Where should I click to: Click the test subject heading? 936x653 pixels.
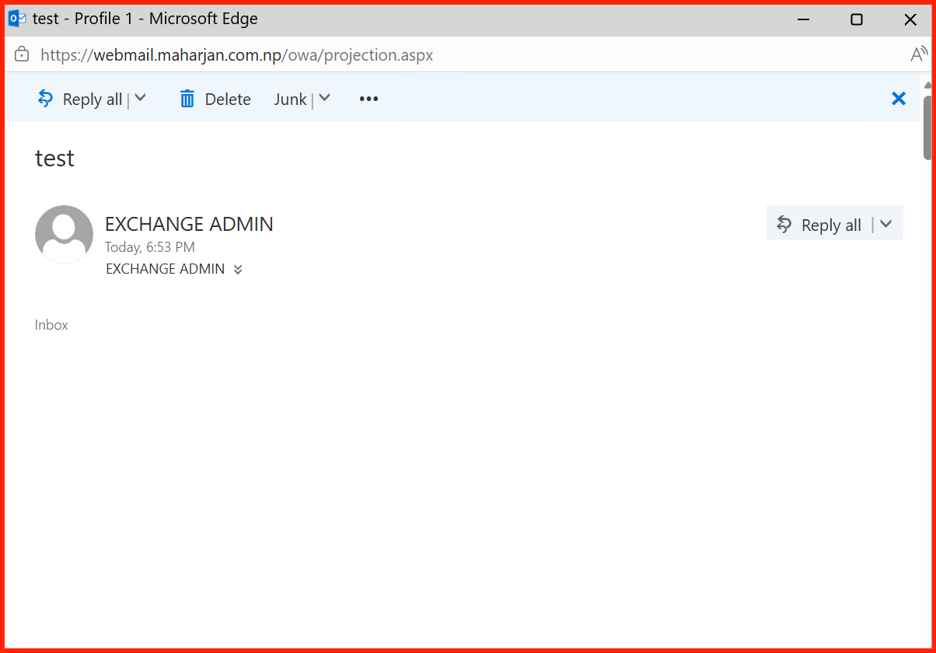54,158
